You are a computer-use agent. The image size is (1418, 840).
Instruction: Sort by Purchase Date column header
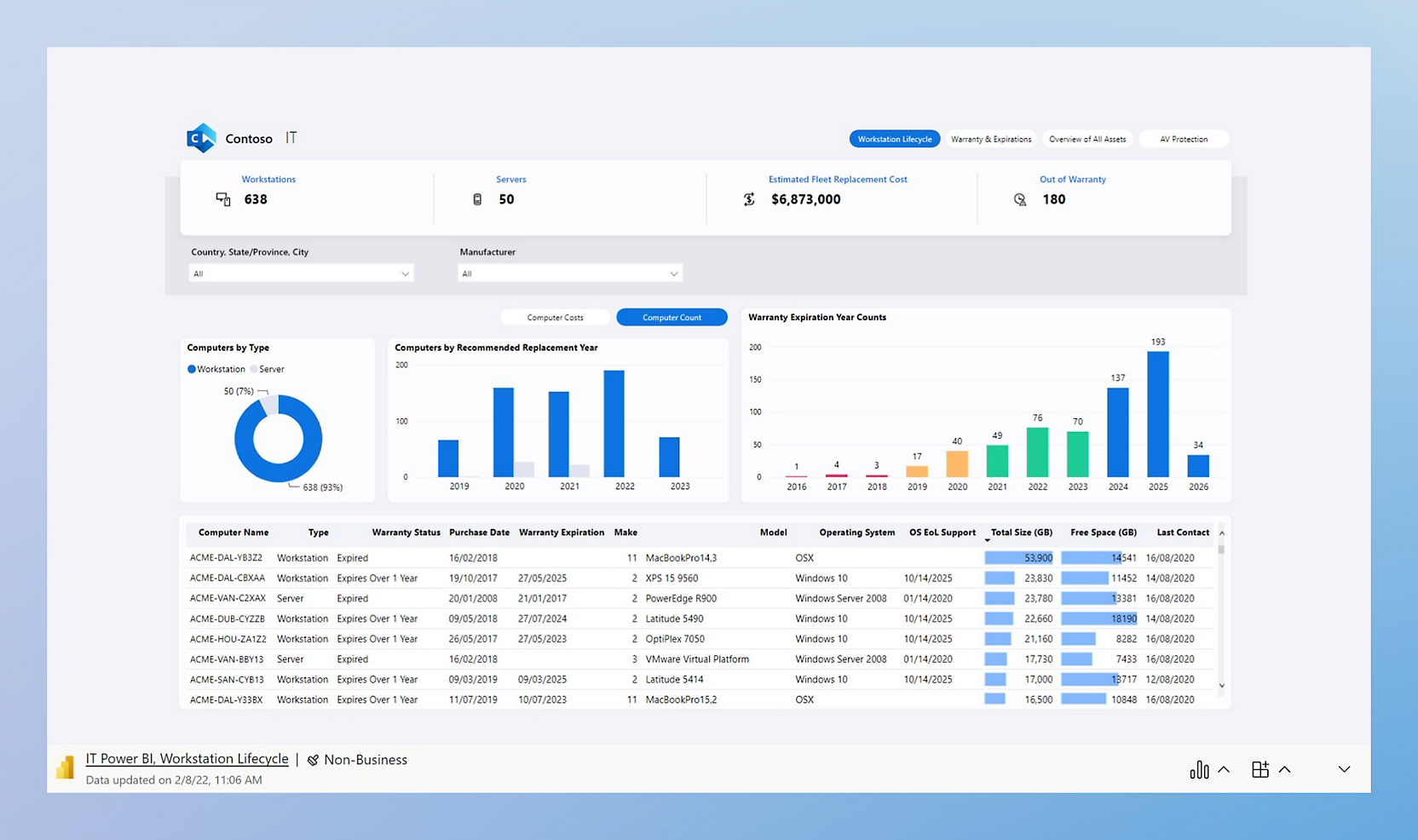479,532
